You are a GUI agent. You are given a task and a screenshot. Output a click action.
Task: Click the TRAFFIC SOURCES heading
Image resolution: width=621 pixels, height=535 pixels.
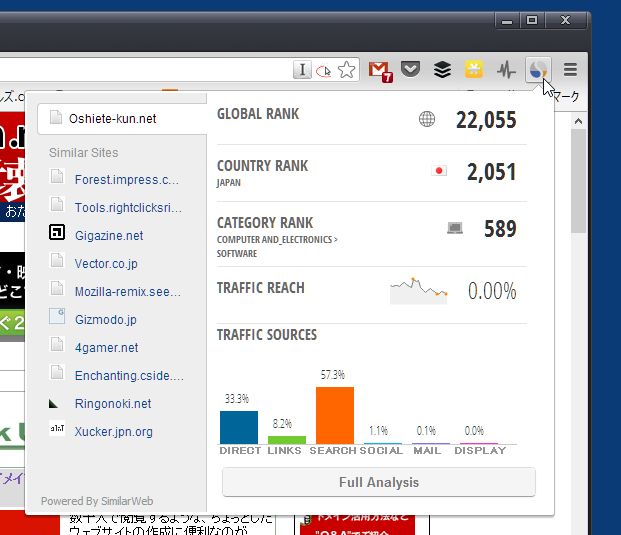(267, 335)
